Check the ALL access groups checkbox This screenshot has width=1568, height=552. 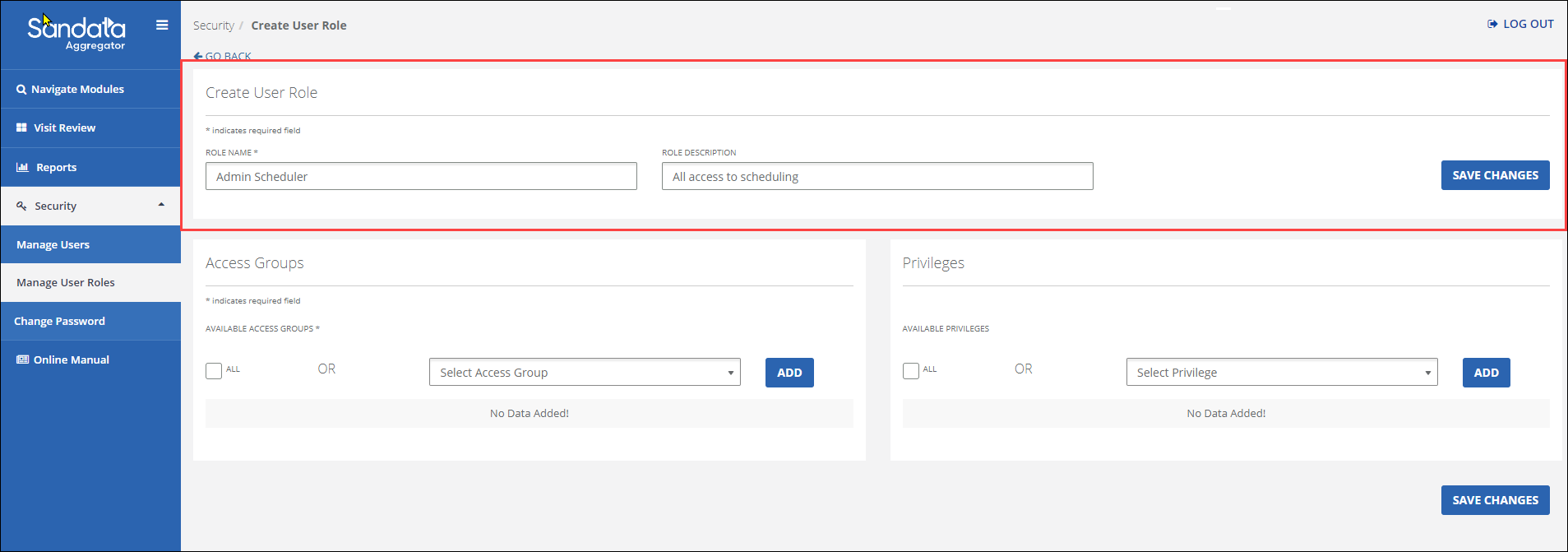214,371
